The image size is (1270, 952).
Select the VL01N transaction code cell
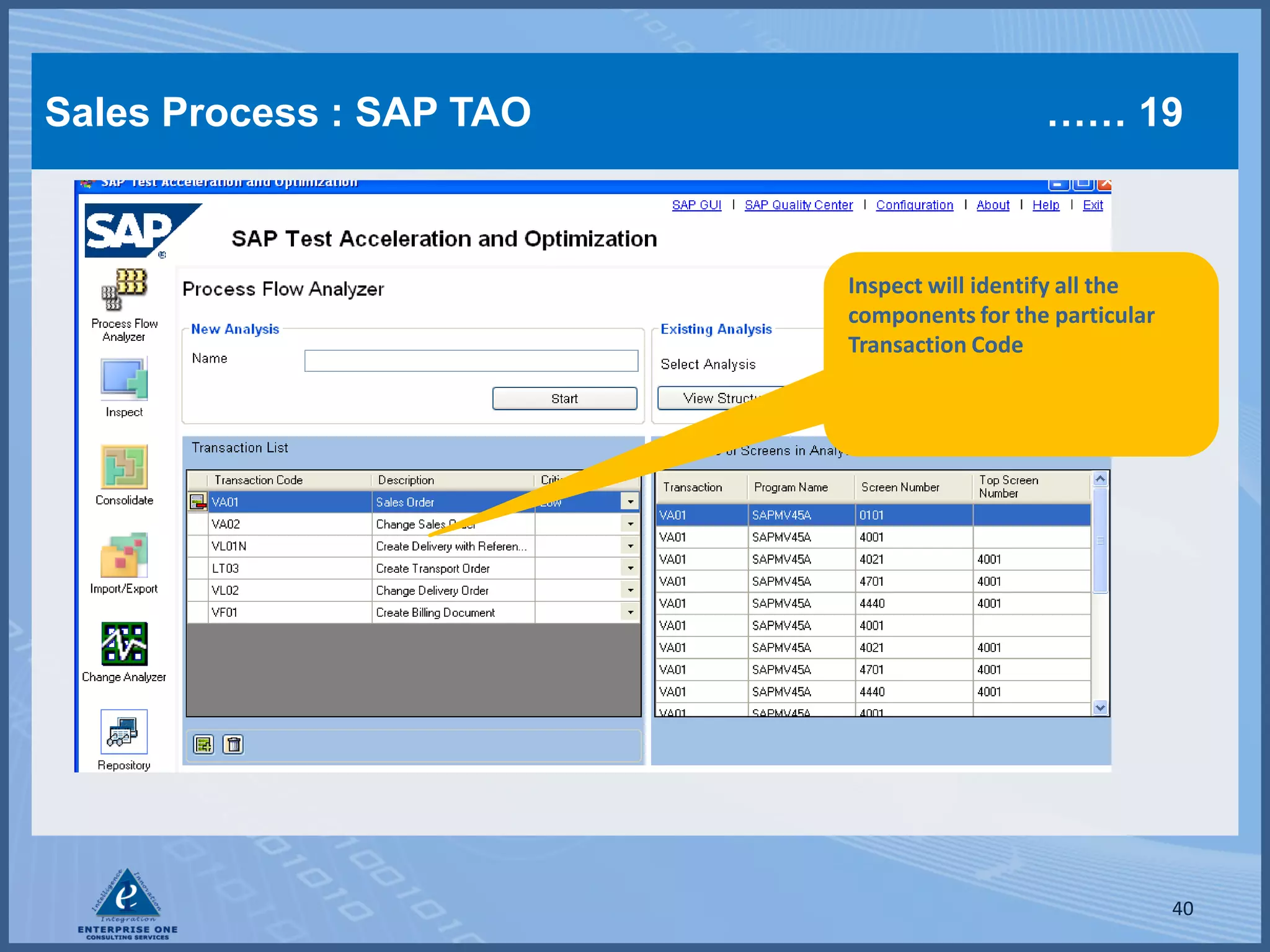tap(290, 546)
